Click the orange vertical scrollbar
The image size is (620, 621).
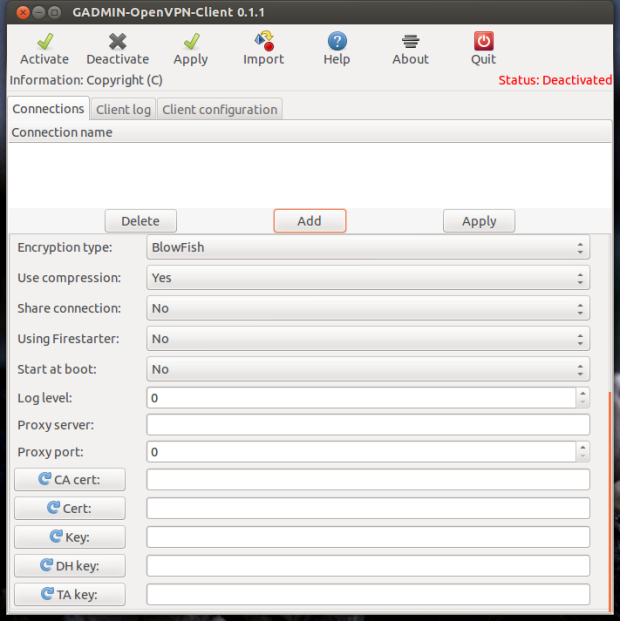click(x=609, y=502)
